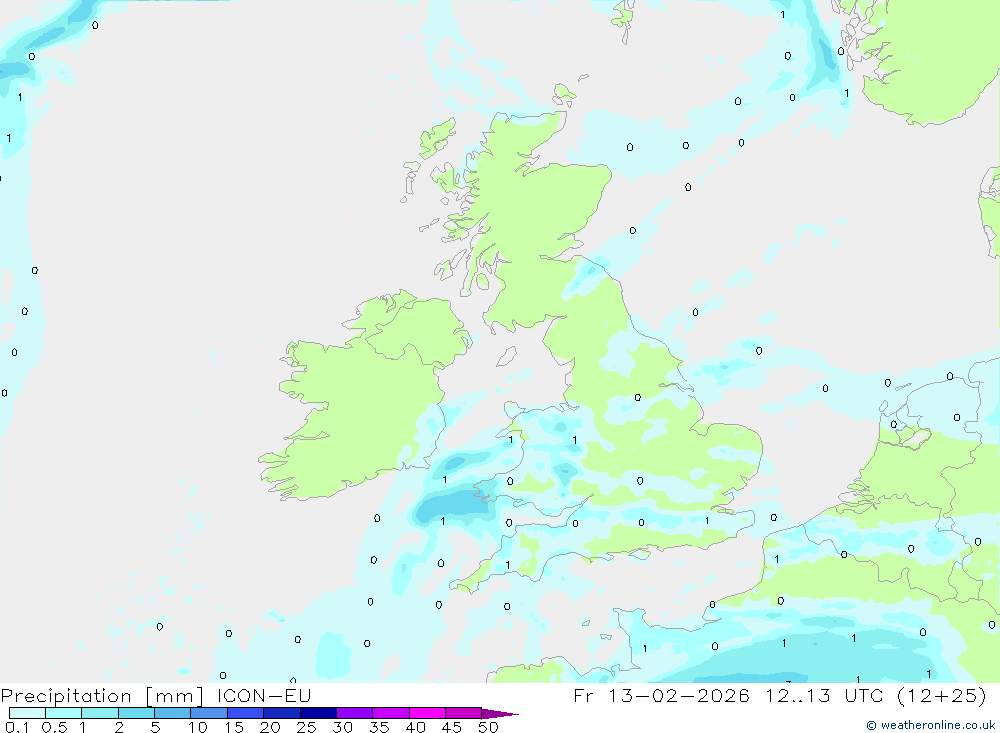The height and width of the screenshot is (733, 1000).
Task: Click the 30–35 mm purple legend swatch
Action: pyautogui.click(x=355, y=713)
